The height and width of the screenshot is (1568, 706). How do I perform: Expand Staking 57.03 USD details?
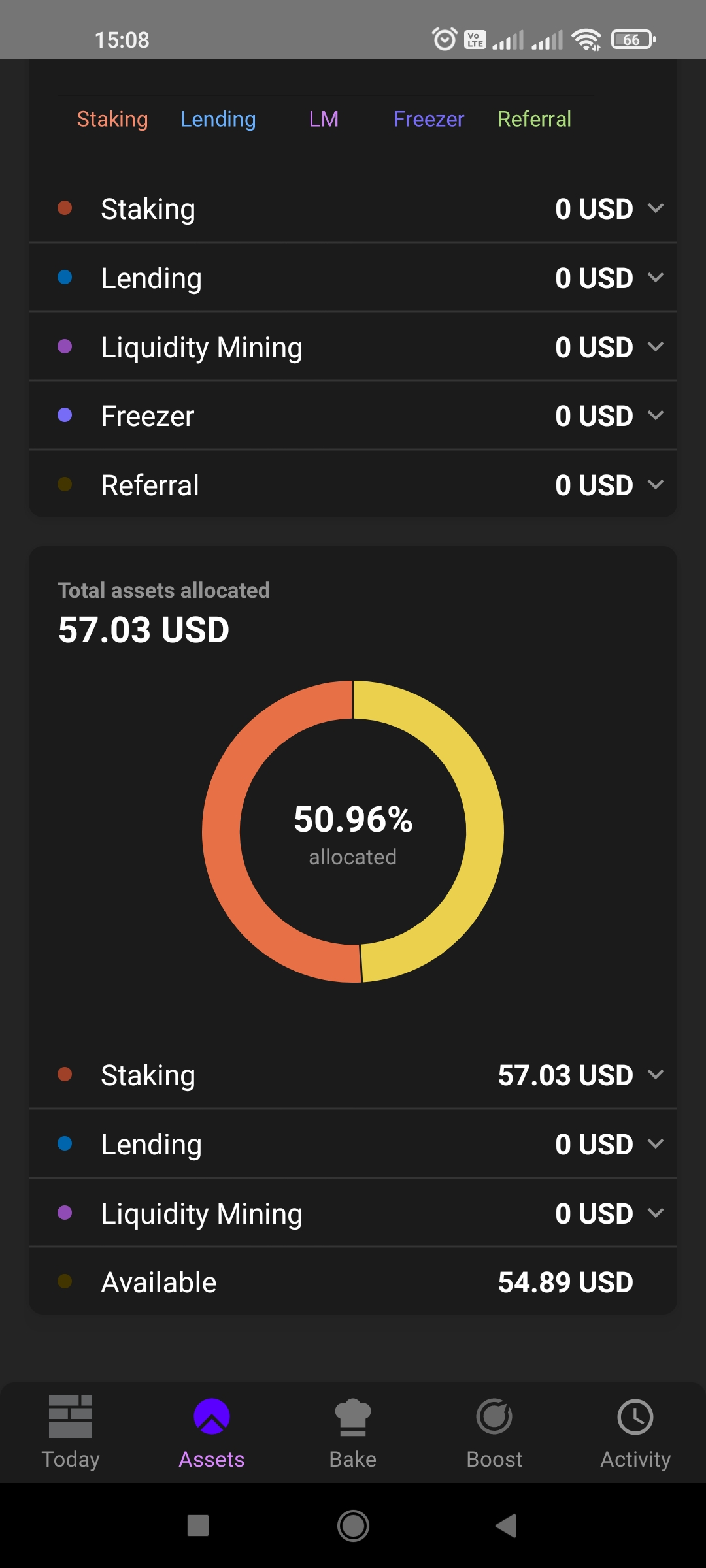pos(656,1075)
